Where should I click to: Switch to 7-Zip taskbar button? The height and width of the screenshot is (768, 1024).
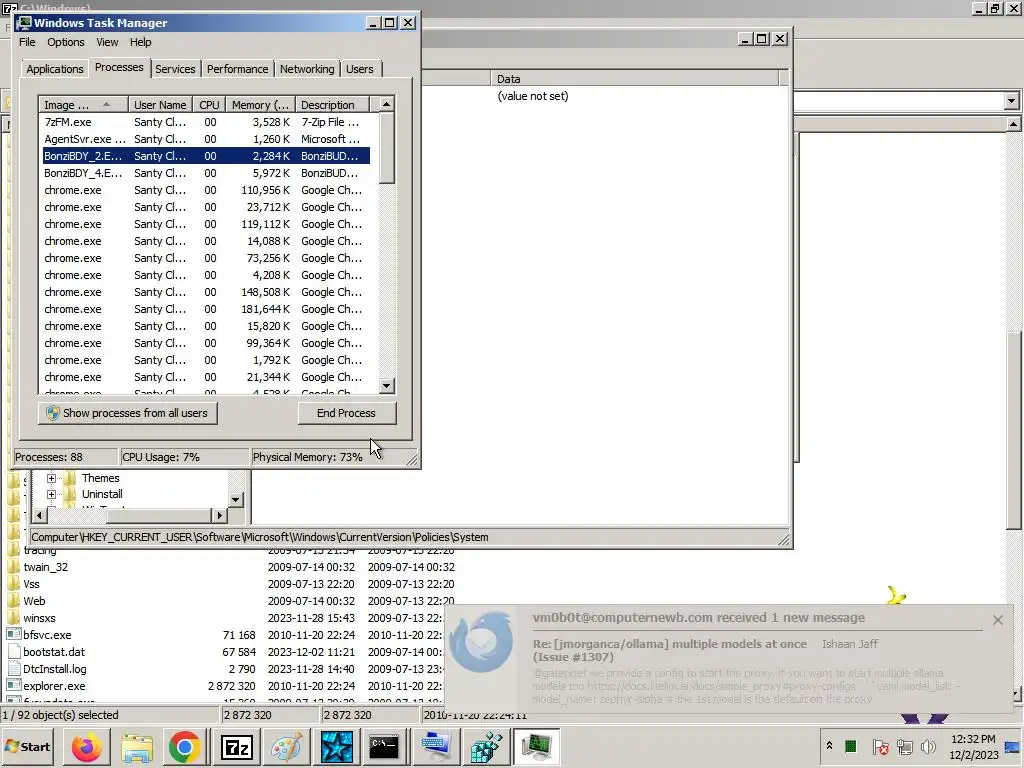tap(236, 747)
